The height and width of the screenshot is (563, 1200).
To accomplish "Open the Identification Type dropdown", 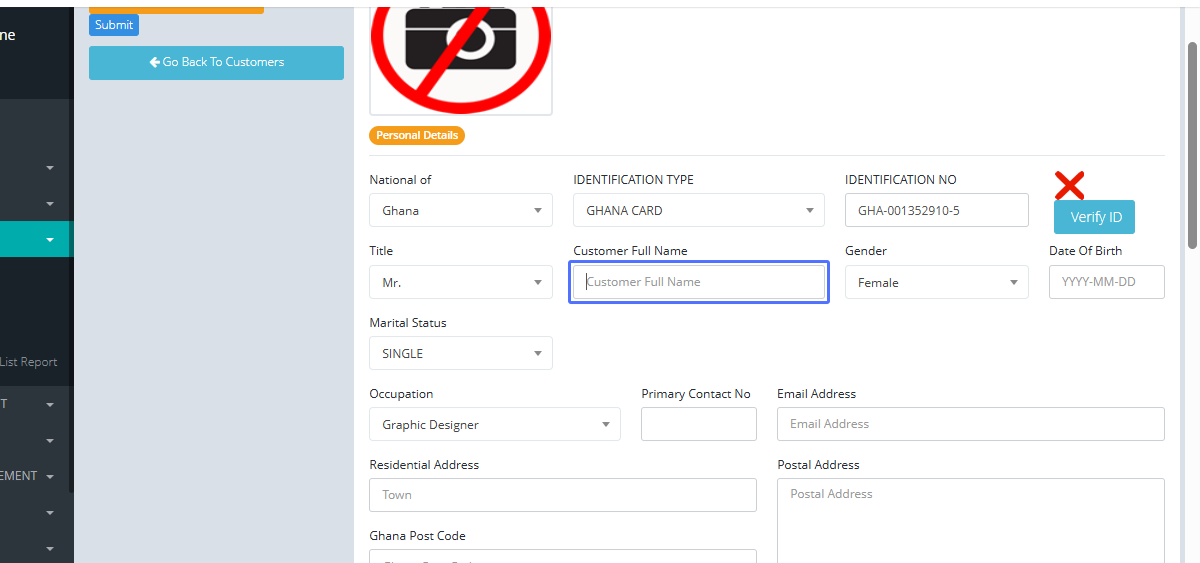I will 698,211.
